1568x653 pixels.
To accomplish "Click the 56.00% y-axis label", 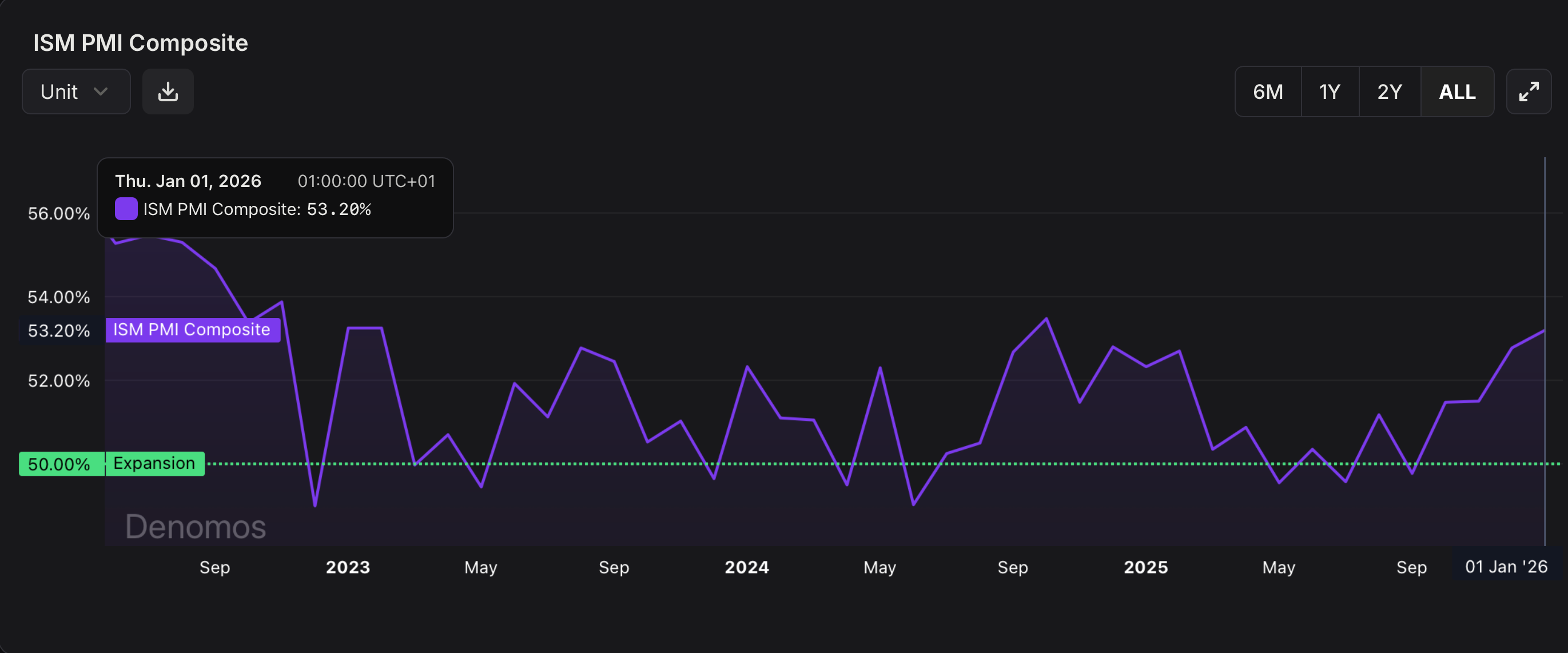I will coord(59,214).
